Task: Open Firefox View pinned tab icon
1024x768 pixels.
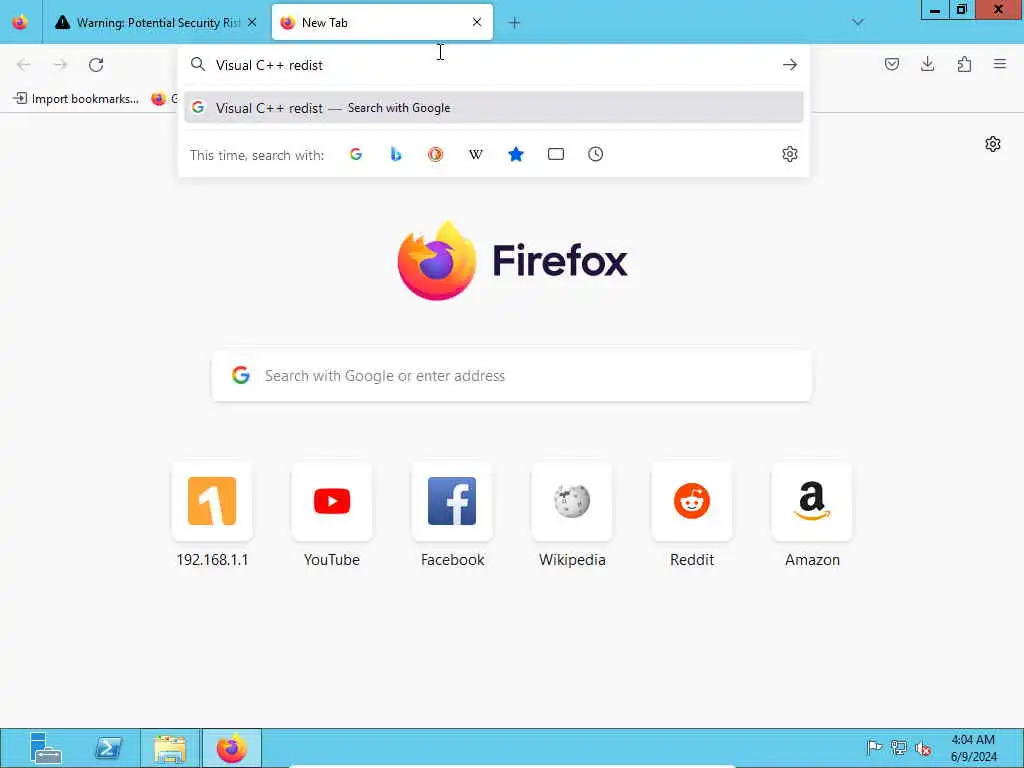Action: tap(20, 22)
